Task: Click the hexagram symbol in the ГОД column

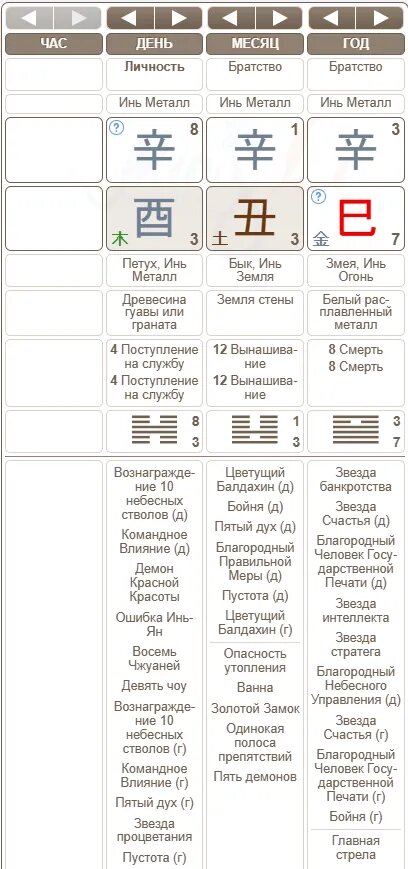Action: 356,430
